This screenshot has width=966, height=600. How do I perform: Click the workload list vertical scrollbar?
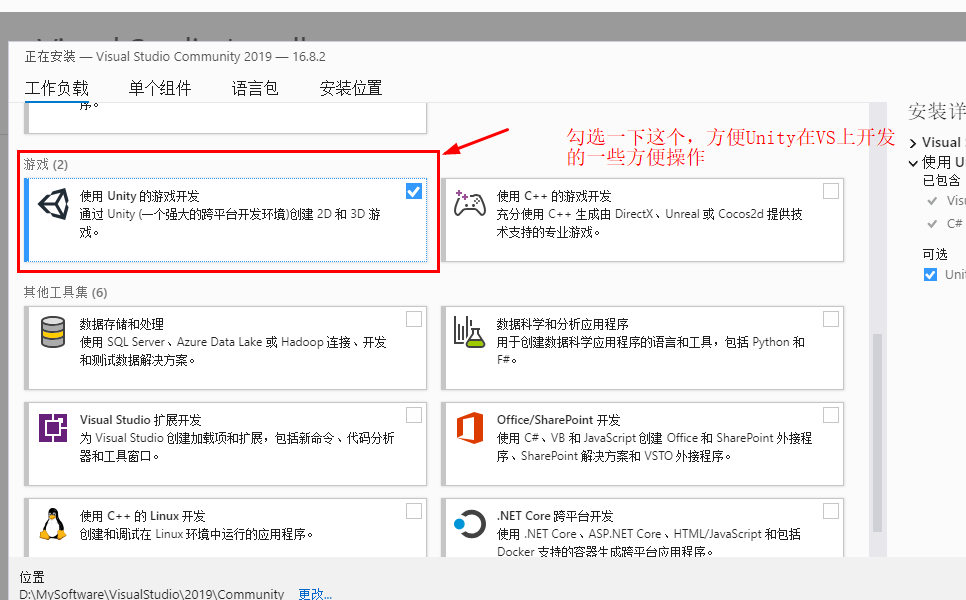(878, 433)
